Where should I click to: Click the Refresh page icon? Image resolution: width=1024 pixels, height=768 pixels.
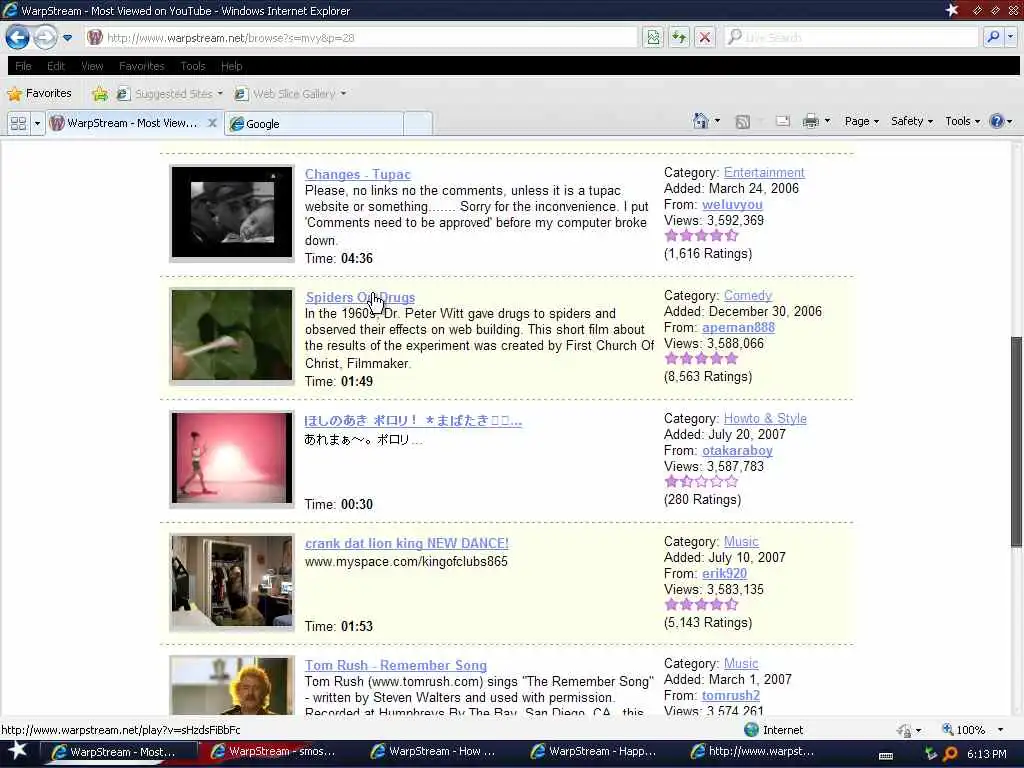[x=679, y=37]
